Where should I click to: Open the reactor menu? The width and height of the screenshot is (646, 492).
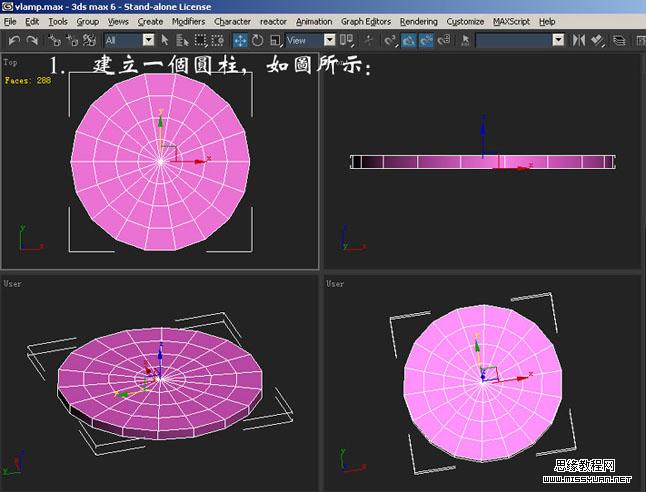tap(273, 21)
